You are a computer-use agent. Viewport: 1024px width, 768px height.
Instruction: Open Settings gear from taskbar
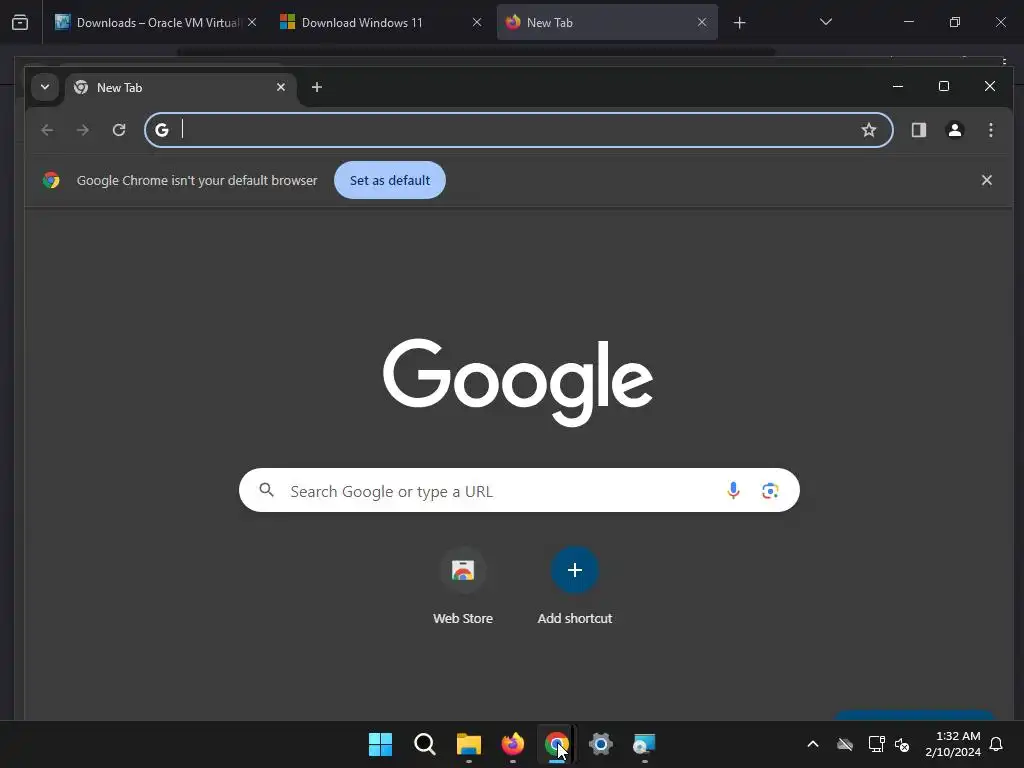coord(601,744)
